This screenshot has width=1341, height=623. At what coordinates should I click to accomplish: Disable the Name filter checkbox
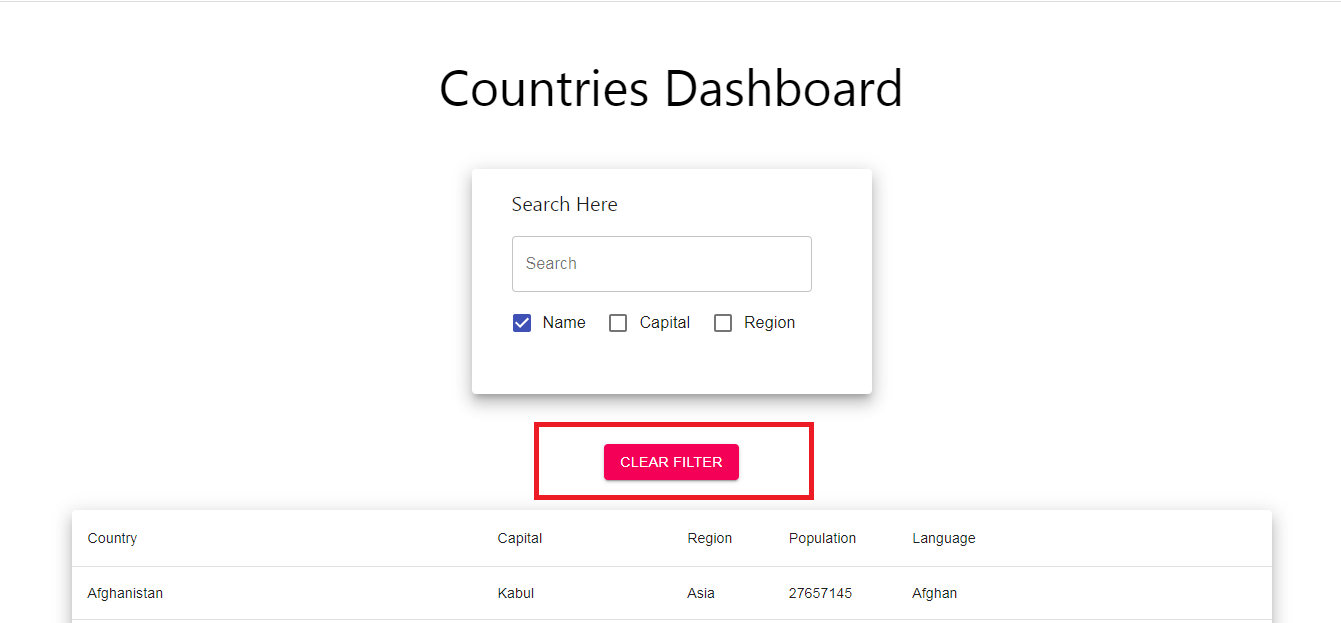coord(521,322)
